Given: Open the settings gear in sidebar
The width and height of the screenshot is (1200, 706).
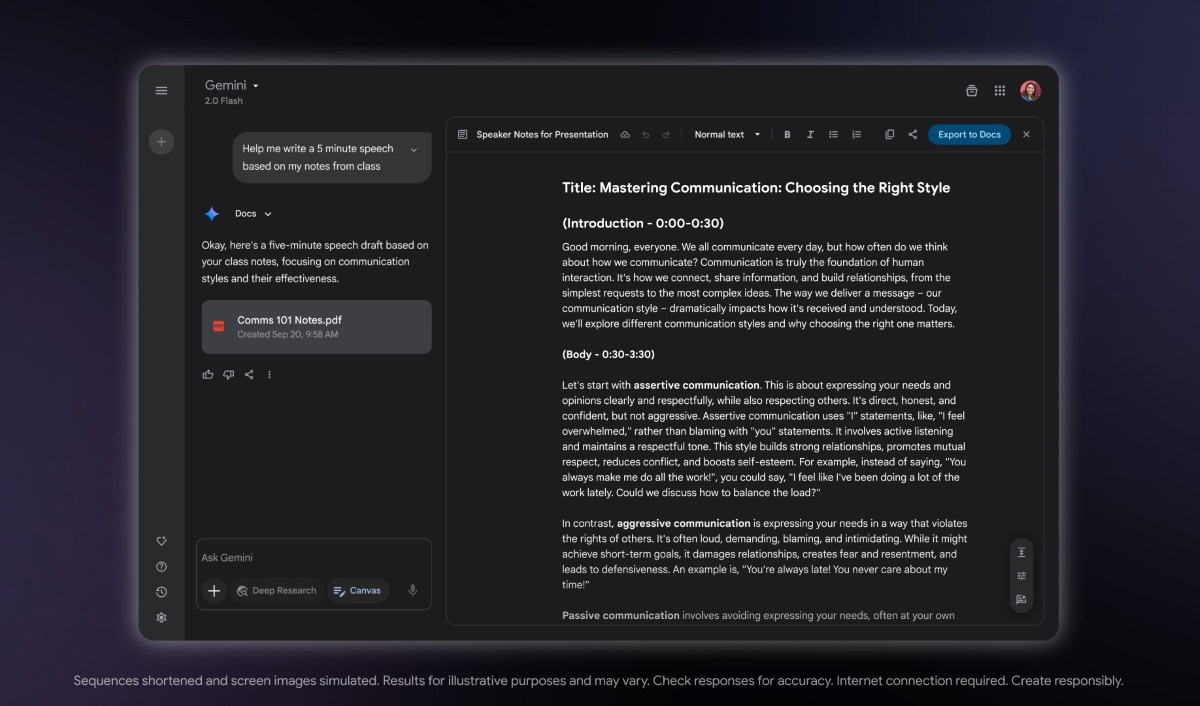Looking at the screenshot, I should [161, 618].
